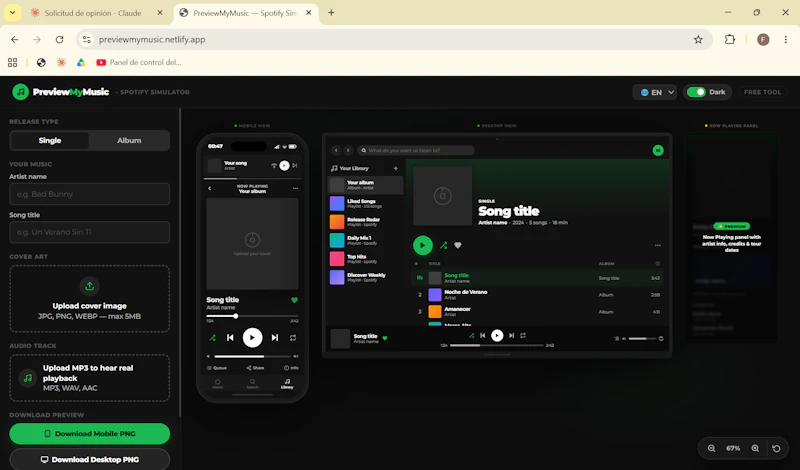Skip to previous track in mobile player
The image size is (800, 470).
coord(230,337)
